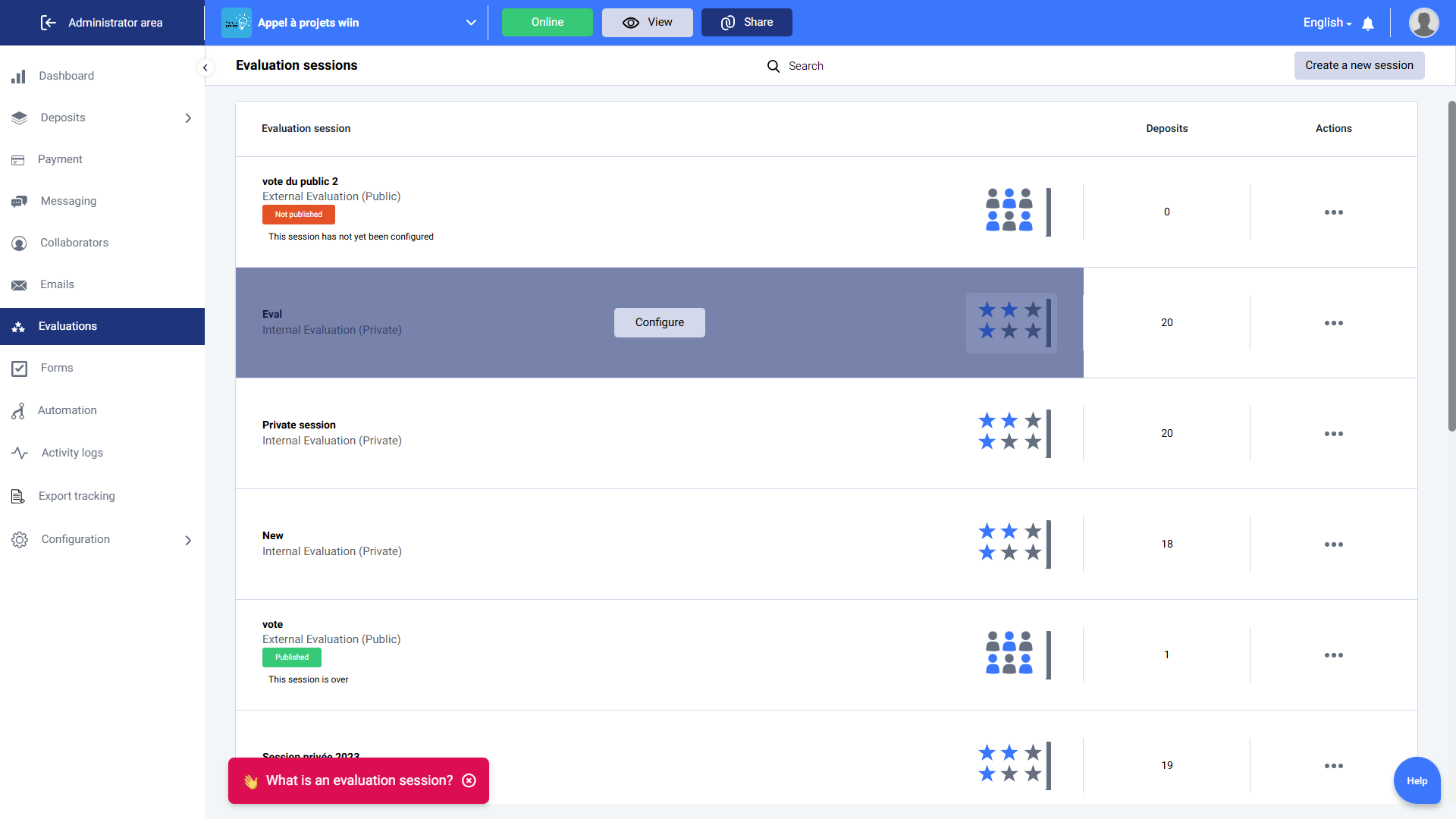Image resolution: width=1456 pixels, height=819 pixels.
Task: Click the notification bell icon
Action: tap(1368, 24)
